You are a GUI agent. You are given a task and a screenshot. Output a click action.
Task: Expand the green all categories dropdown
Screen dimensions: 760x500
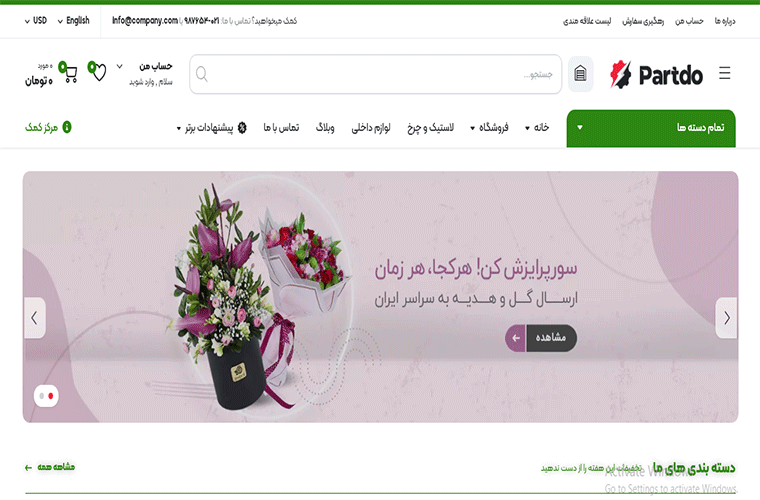[x=651, y=128]
